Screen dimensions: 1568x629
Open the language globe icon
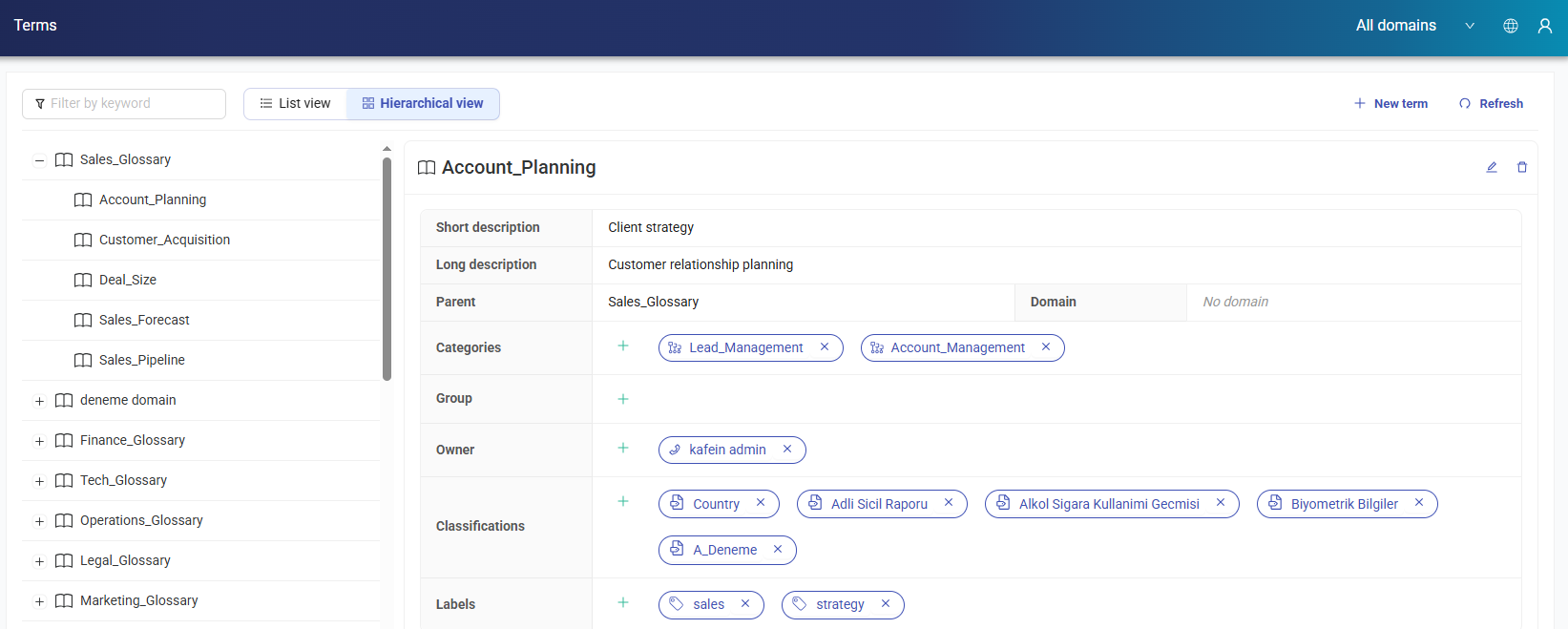1511,26
